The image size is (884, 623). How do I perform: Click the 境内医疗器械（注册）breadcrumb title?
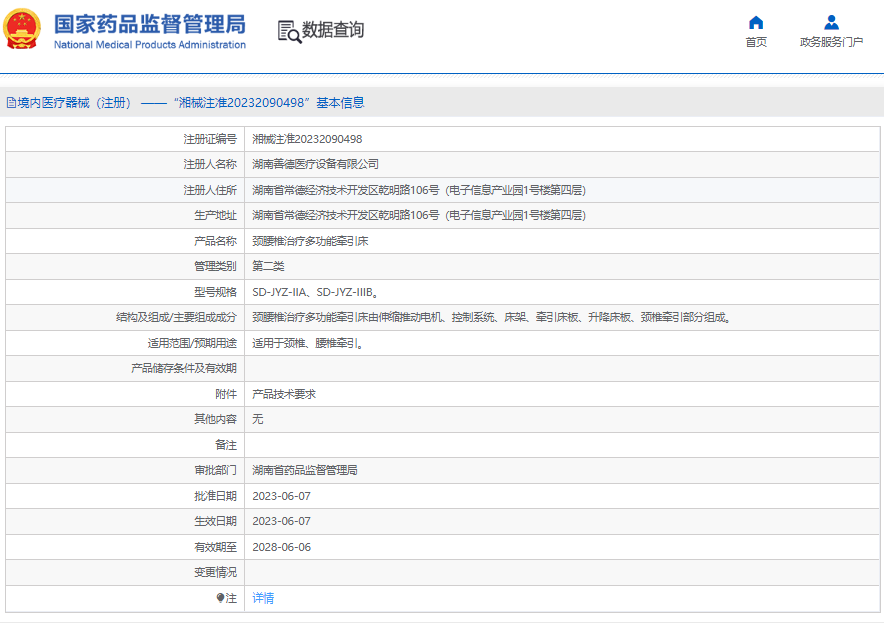74,103
